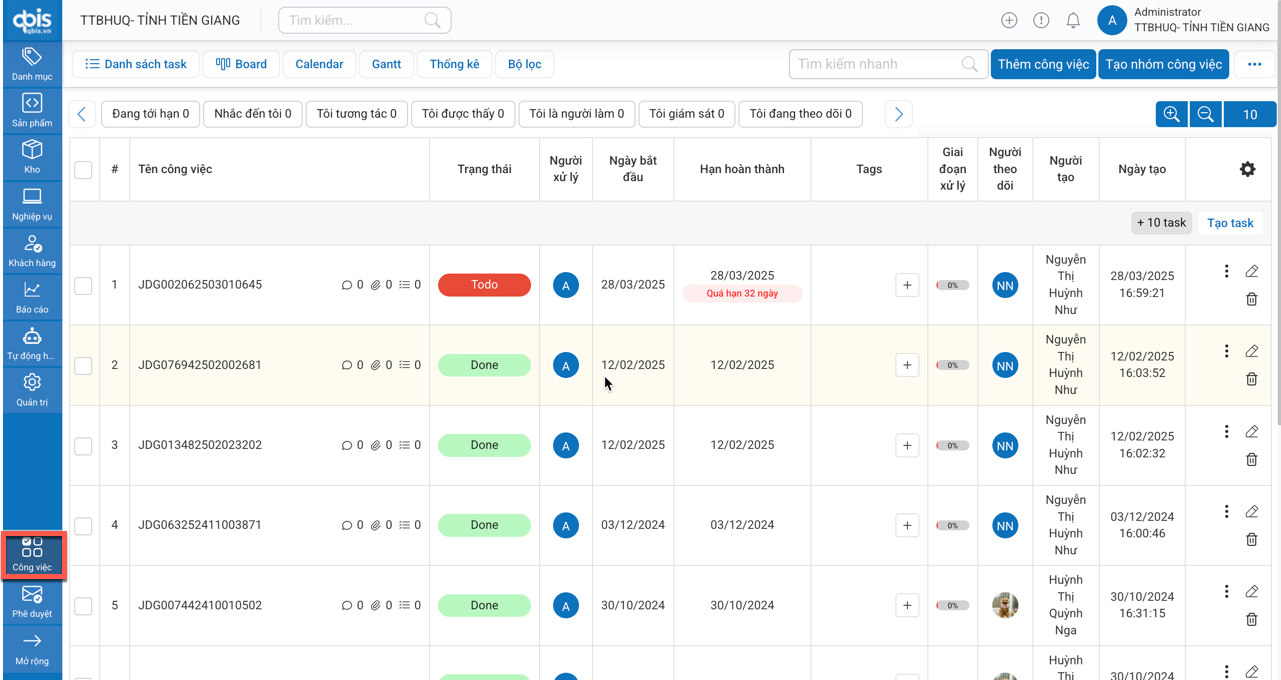Open the Công việc tasks section
Screen dimensions: 1281x680
point(32,554)
